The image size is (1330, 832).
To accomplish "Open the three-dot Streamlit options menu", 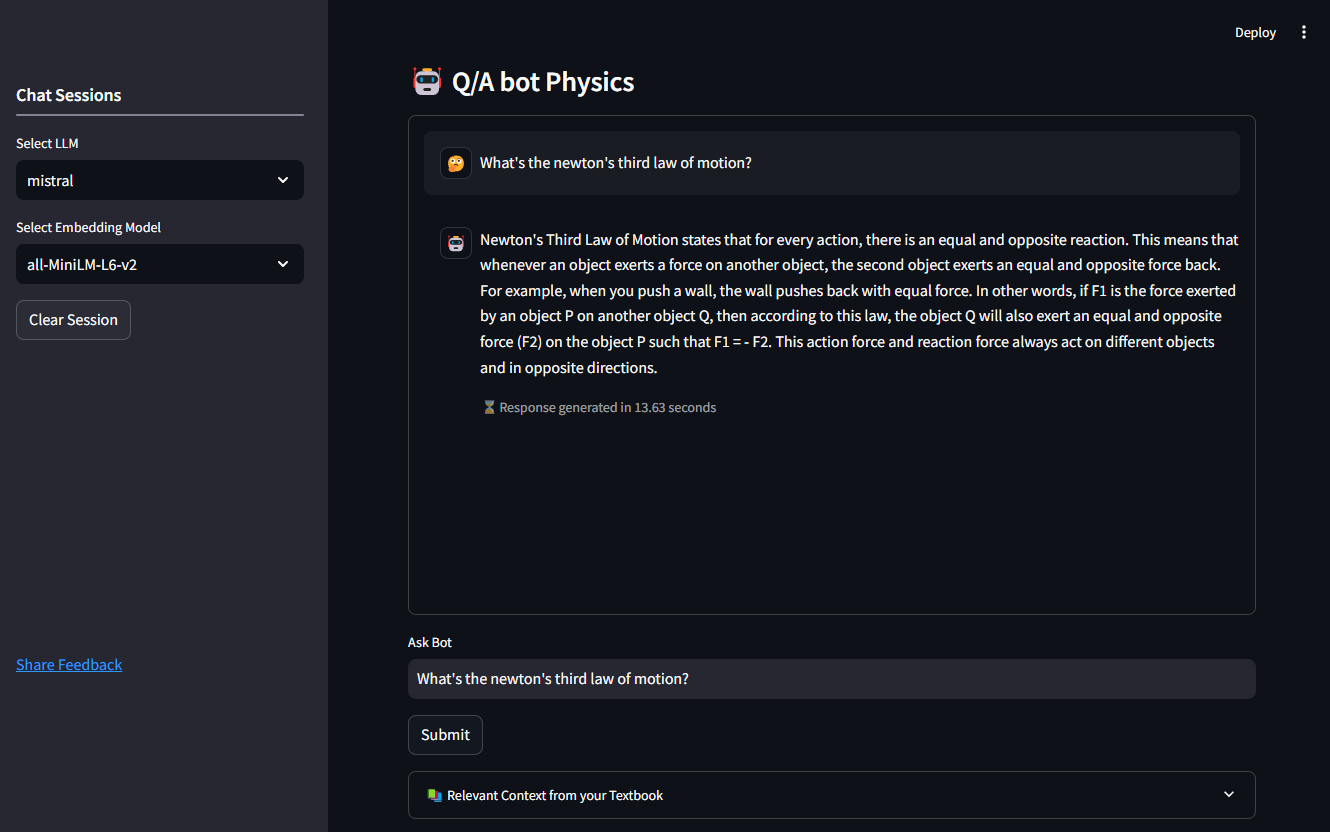I will point(1304,31).
